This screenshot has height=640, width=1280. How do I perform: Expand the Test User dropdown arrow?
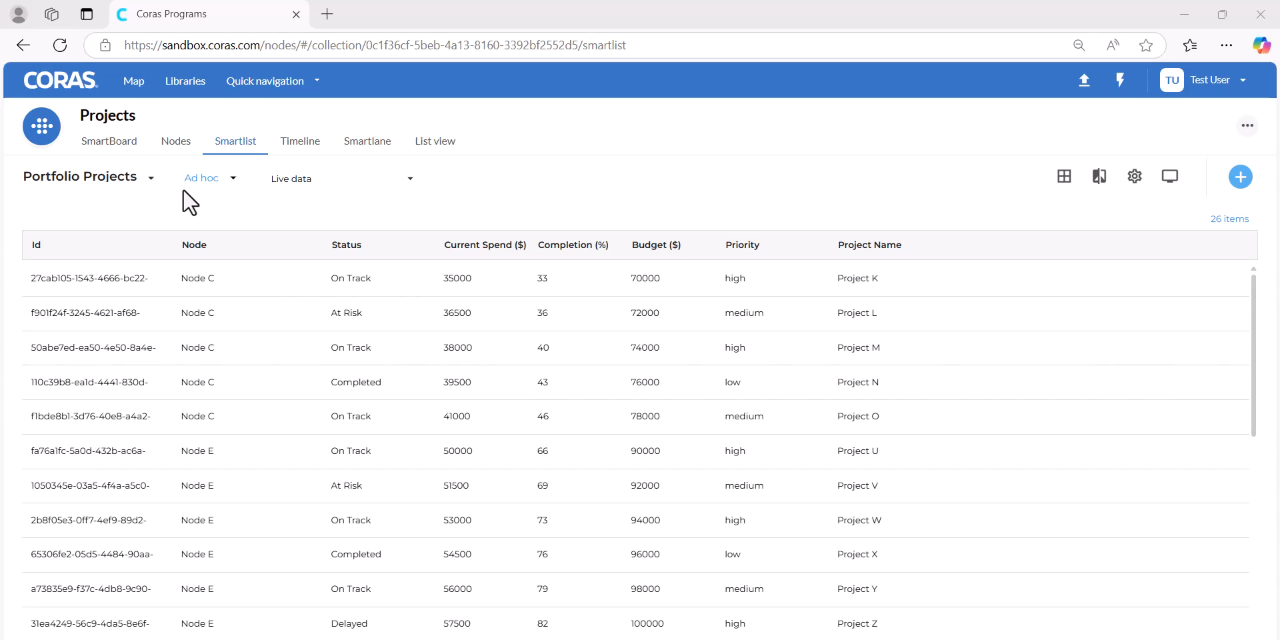(1243, 80)
